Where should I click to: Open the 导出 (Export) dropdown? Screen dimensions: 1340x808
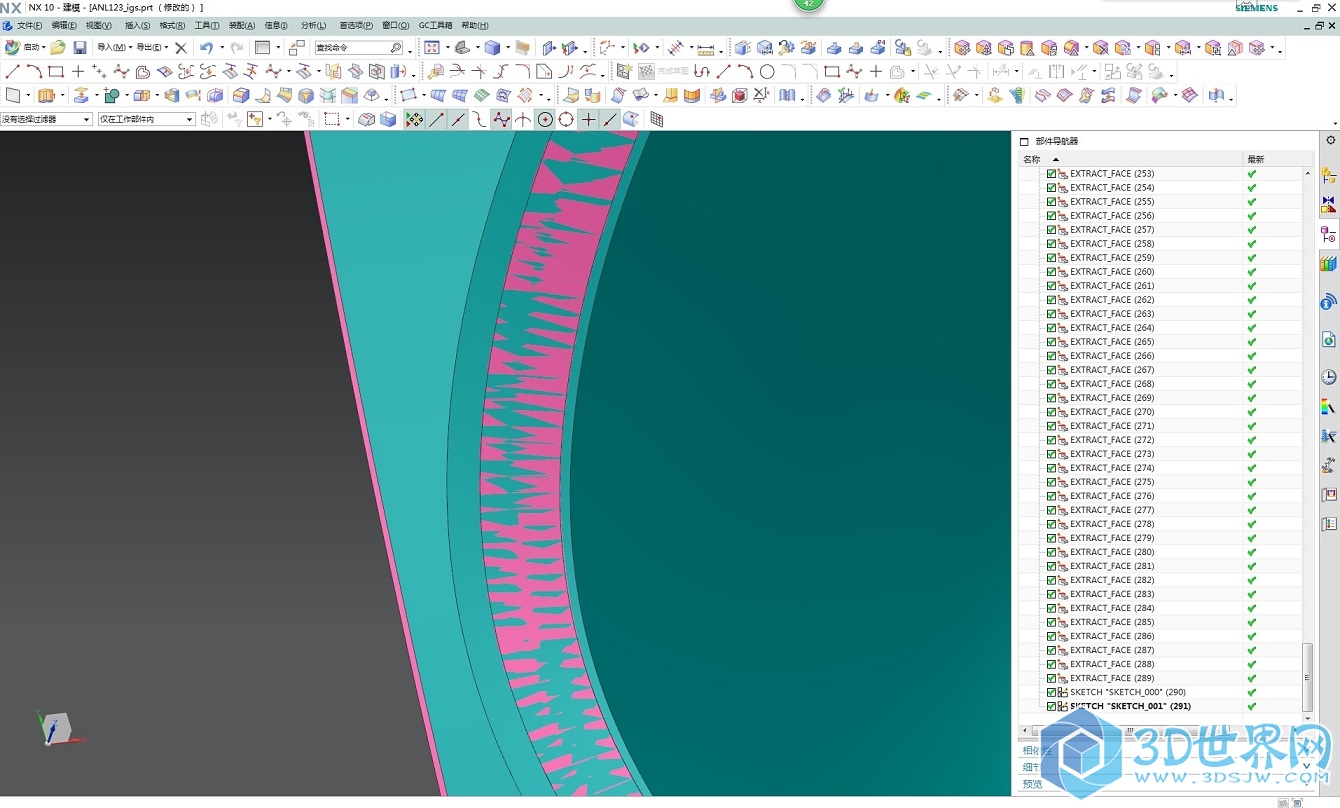152,47
